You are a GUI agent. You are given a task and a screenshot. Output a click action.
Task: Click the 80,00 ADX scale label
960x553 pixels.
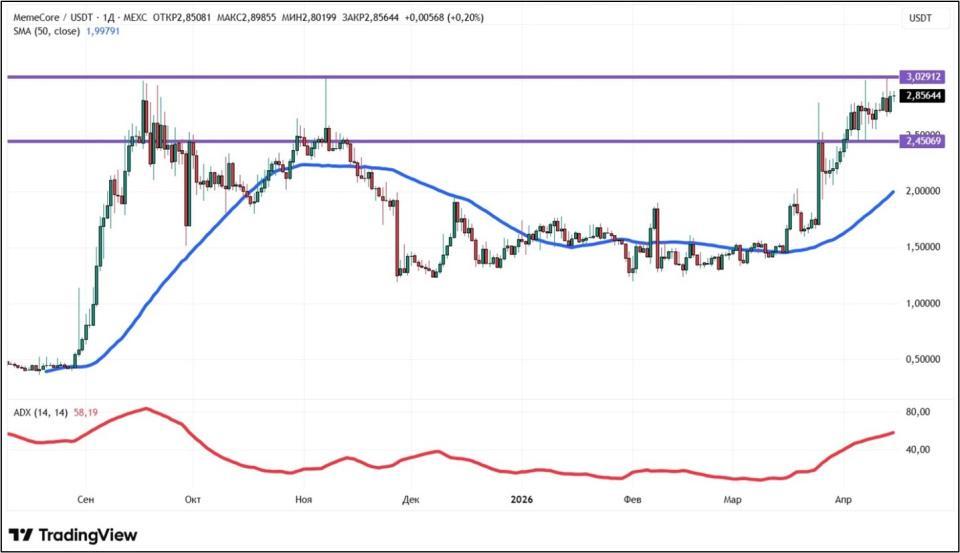[x=918, y=412]
